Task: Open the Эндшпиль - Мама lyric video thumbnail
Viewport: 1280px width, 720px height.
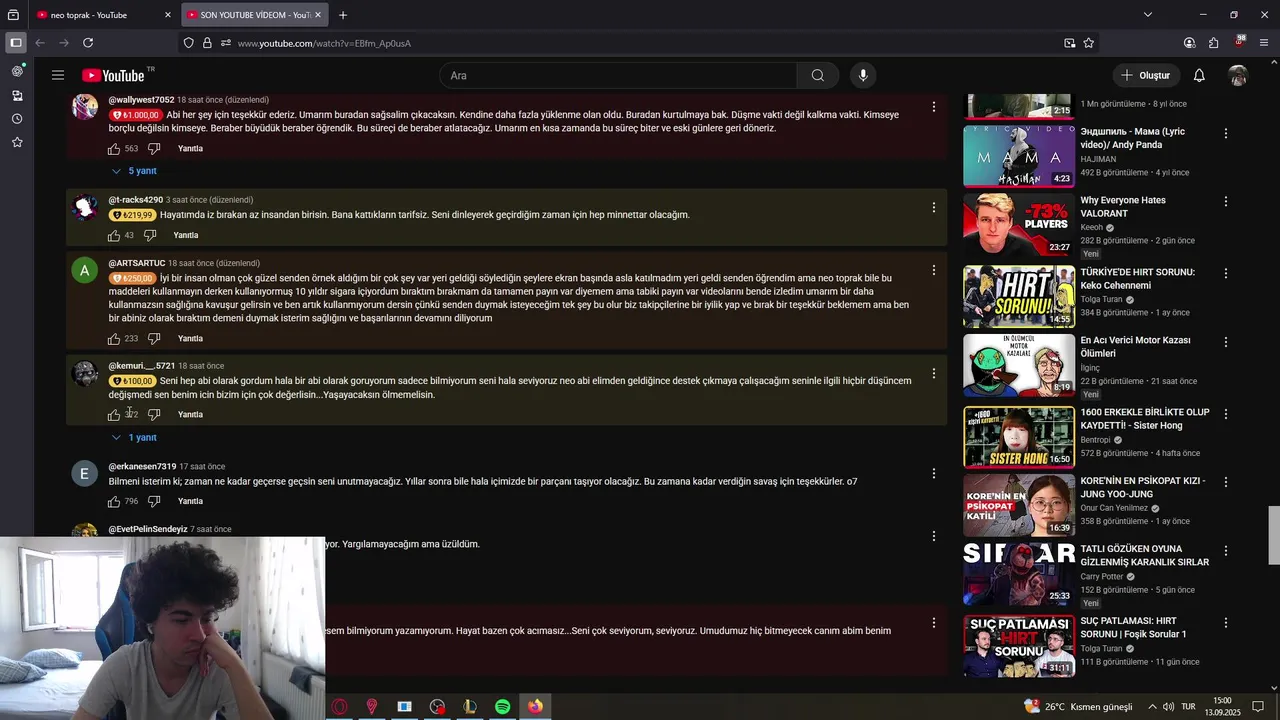Action: [1019, 156]
